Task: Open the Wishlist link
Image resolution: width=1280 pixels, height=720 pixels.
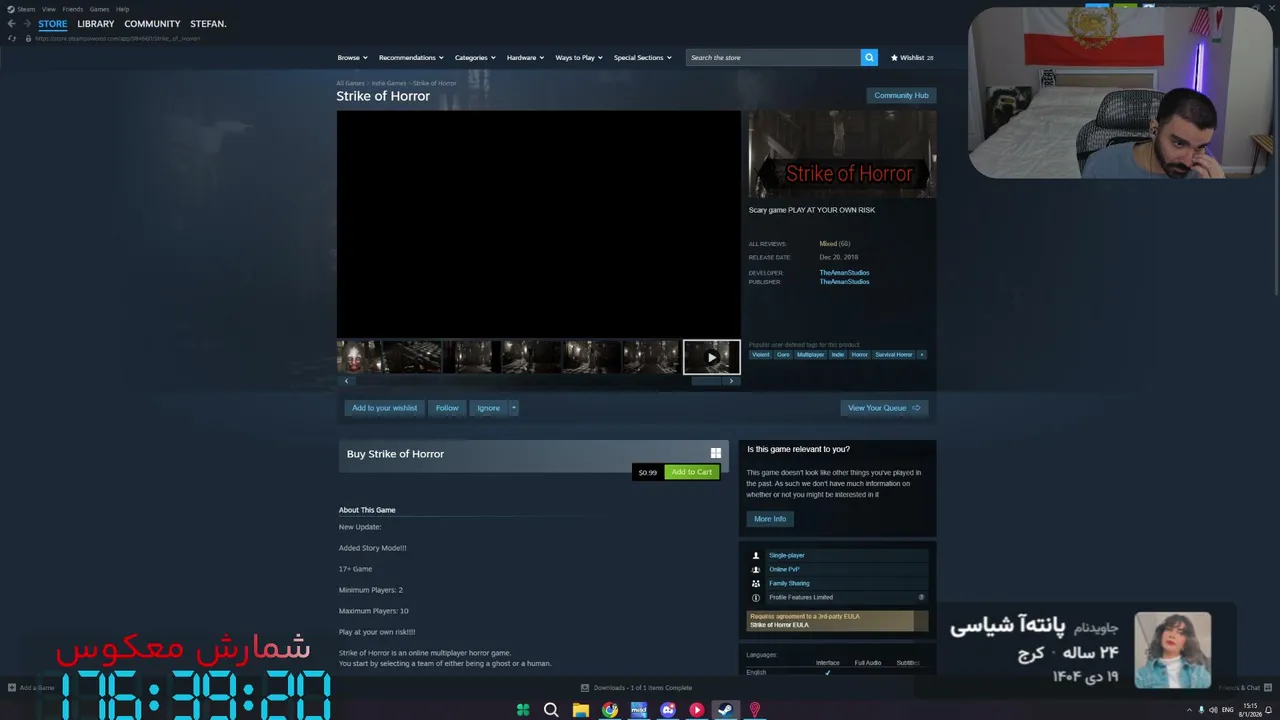Action: [x=912, y=58]
